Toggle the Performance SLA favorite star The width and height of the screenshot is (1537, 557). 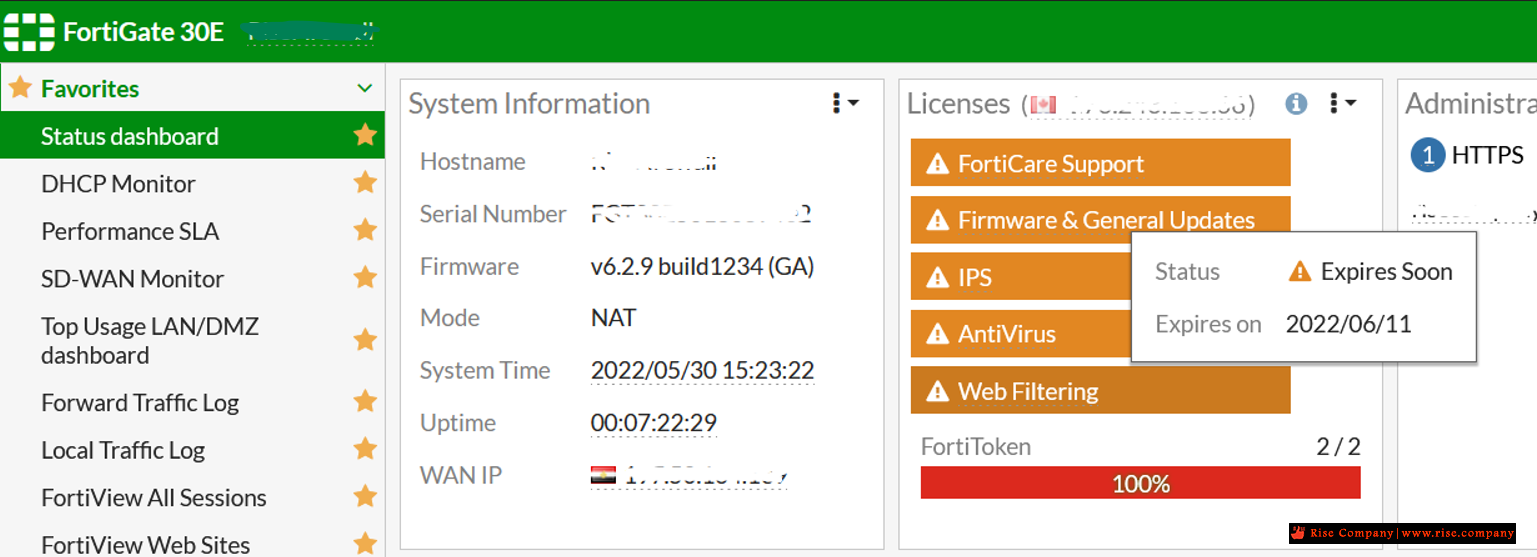click(x=365, y=230)
